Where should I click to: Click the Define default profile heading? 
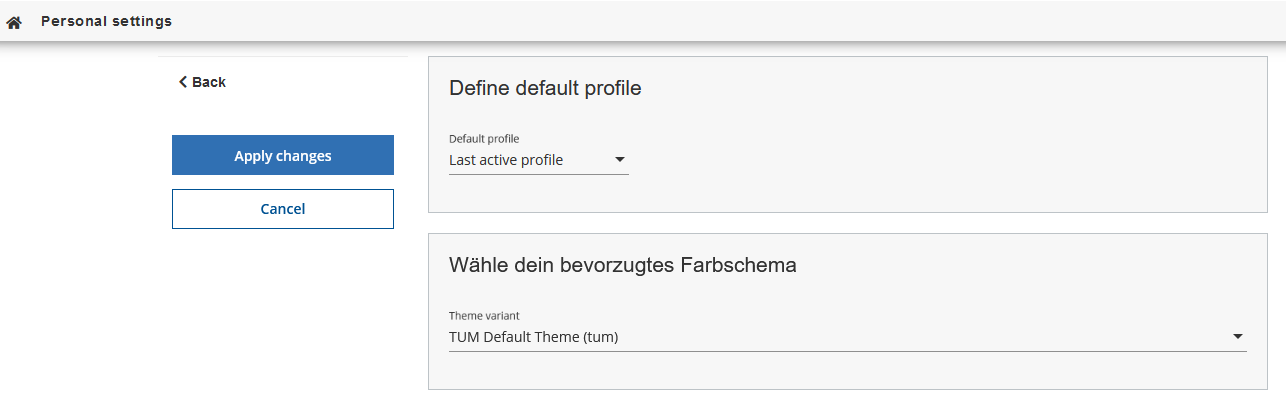545,88
